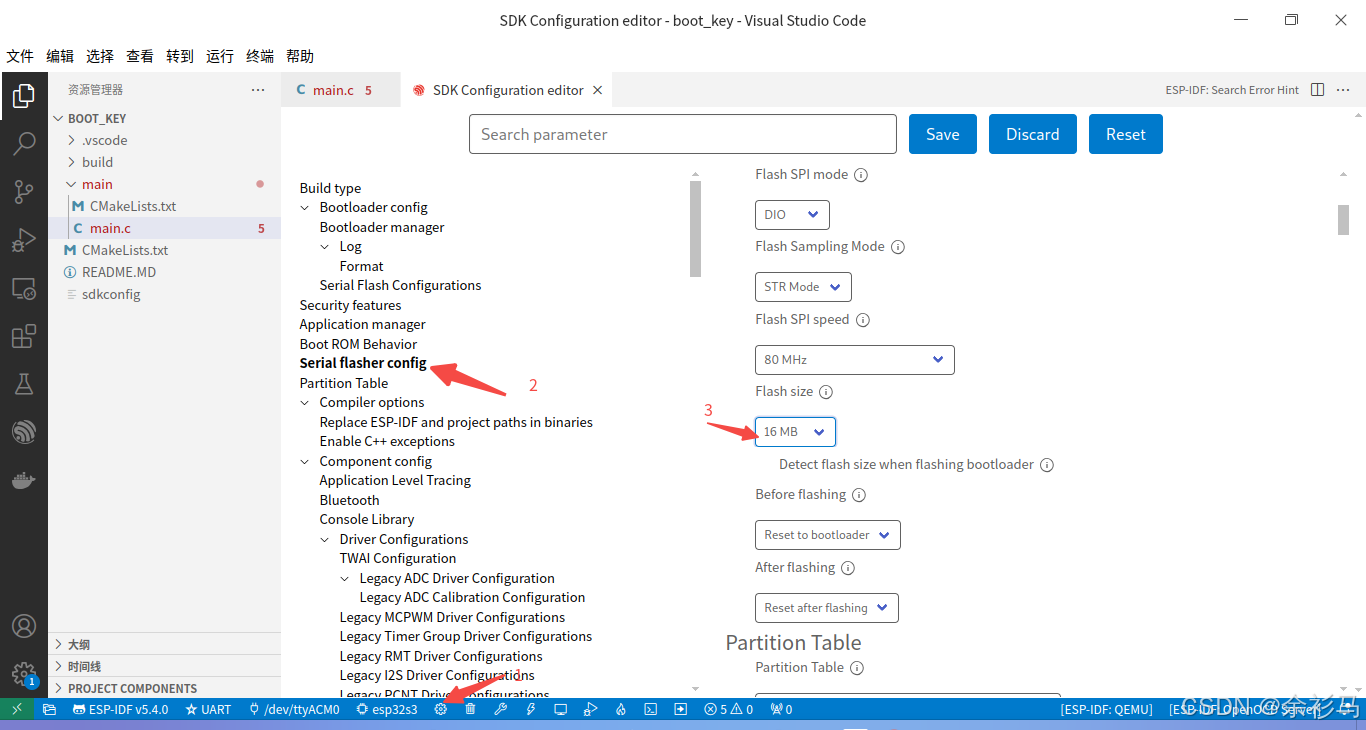
Task: Collapse the Compiler options tree node
Action: click(305, 403)
